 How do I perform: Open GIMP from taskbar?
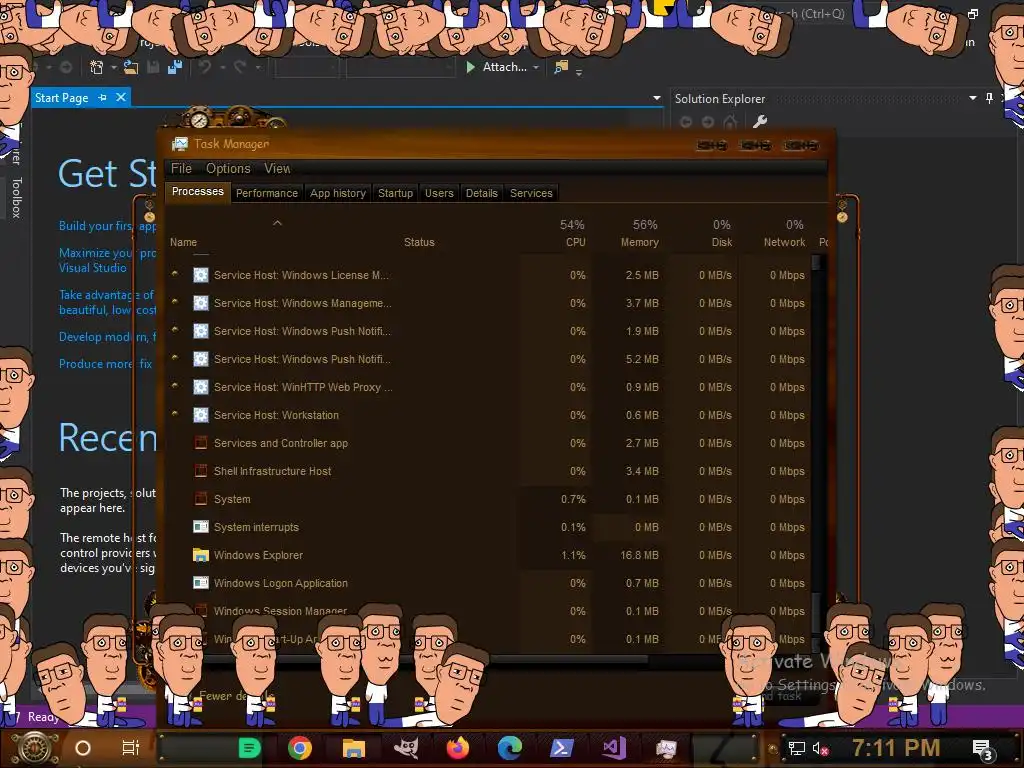coord(406,748)
